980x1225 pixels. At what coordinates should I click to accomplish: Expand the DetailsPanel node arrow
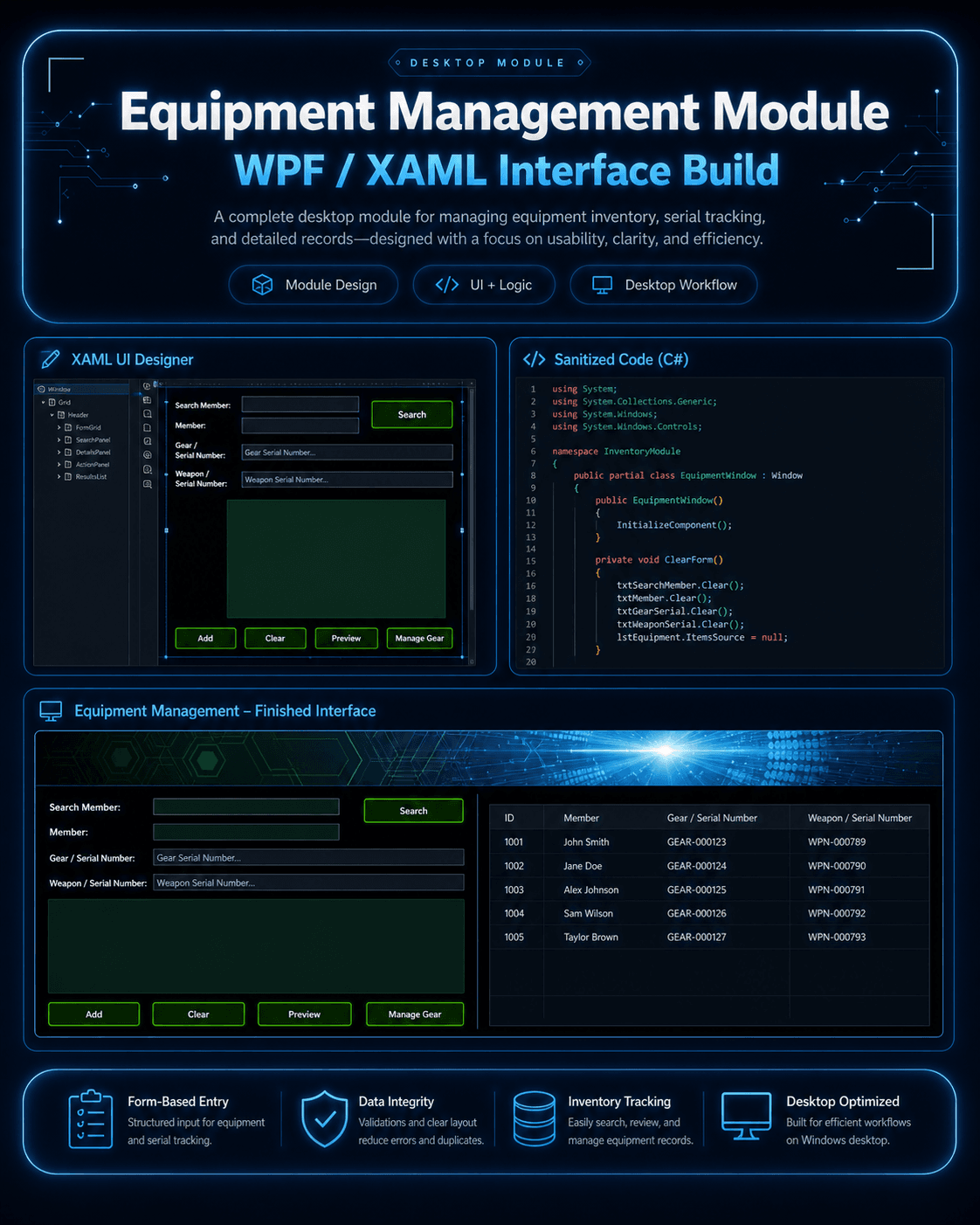coord(59,452)
